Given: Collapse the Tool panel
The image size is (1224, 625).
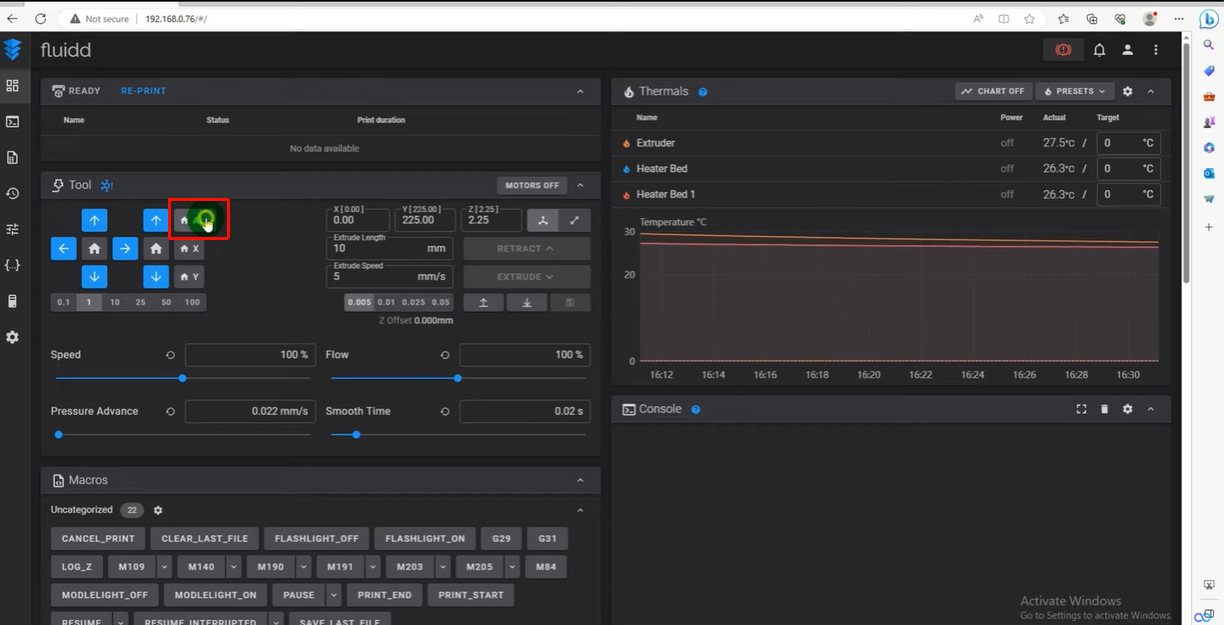Looking at the screenshot, I should (580, 185).
